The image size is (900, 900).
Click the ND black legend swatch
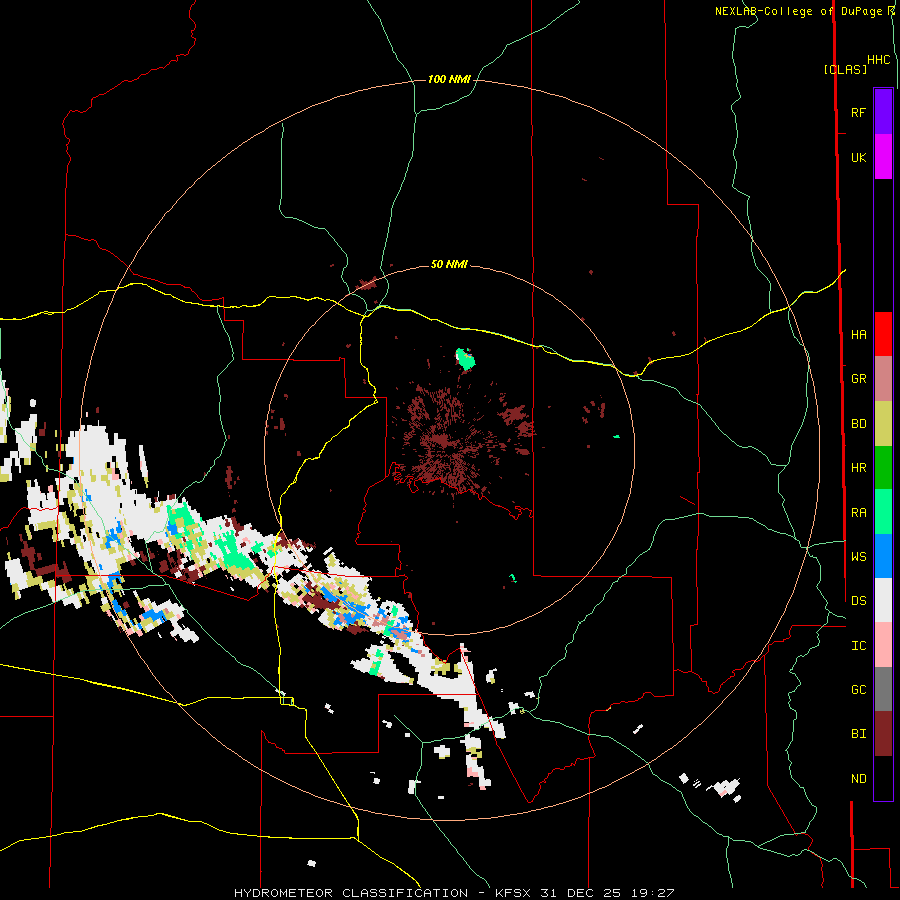click(x=883, y=778)
